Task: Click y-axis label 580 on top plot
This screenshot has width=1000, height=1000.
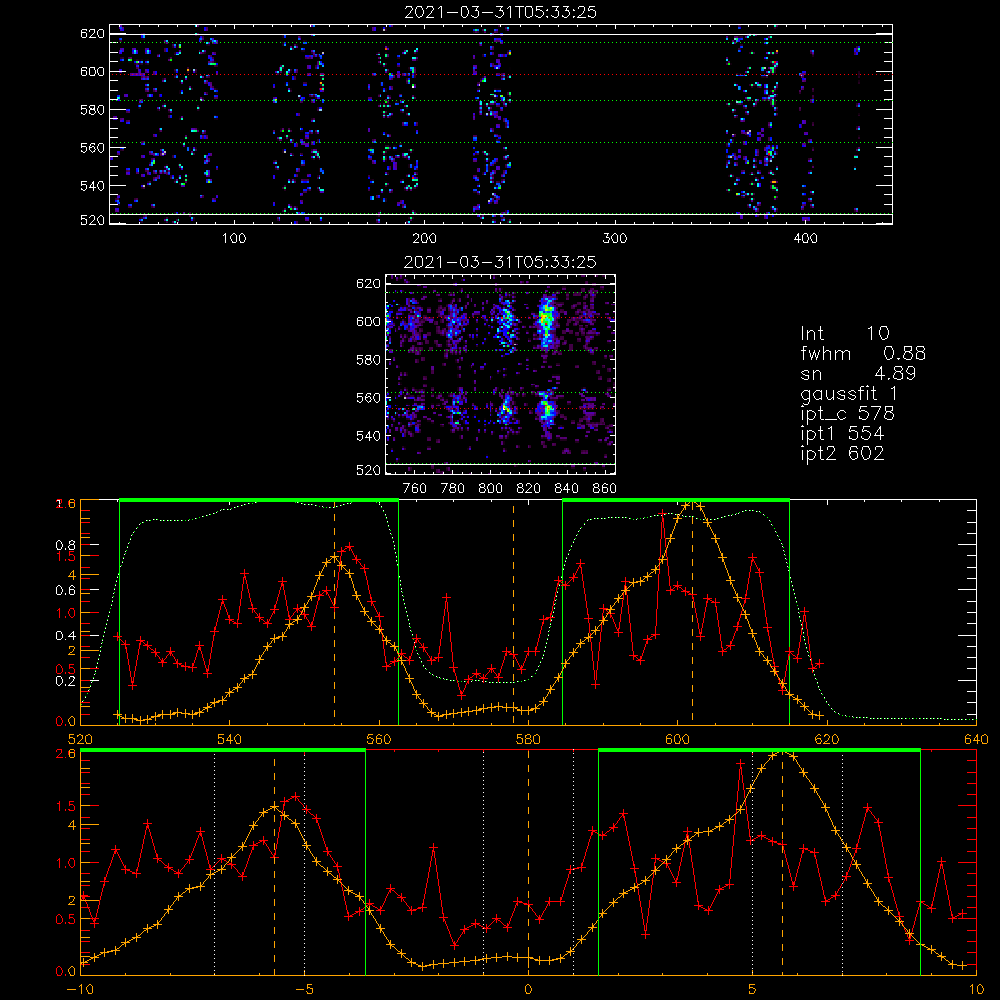Action: (92, 110)
